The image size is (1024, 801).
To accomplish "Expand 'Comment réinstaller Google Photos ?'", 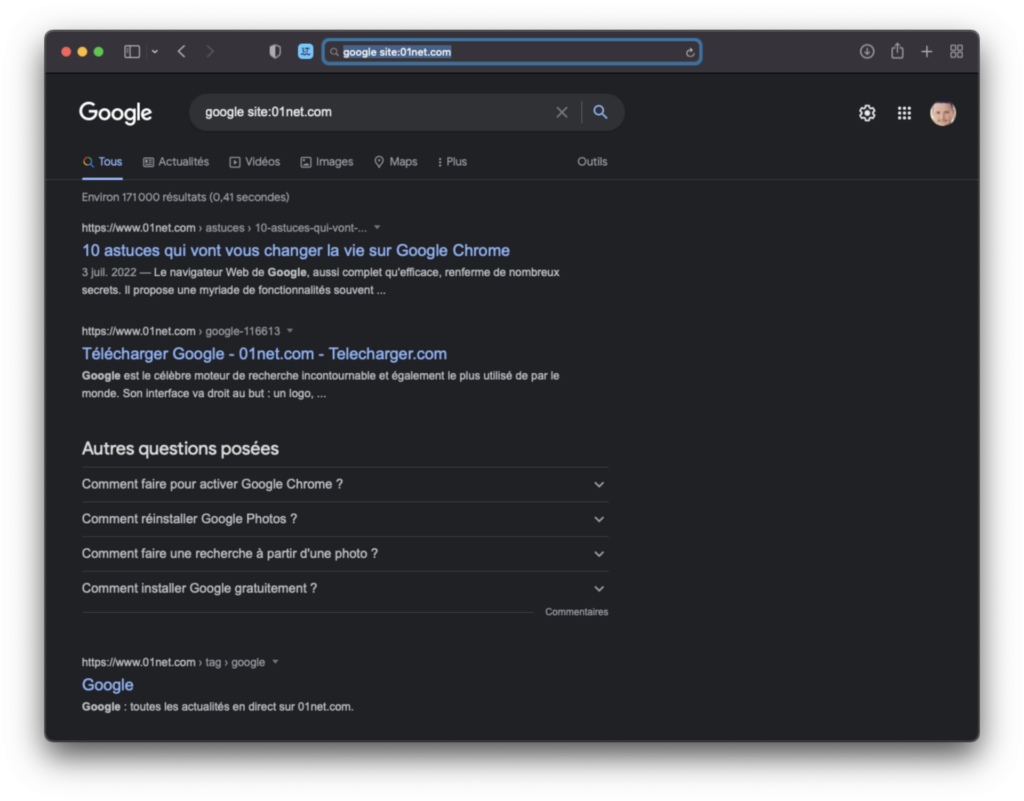I will tap(345, 519).
